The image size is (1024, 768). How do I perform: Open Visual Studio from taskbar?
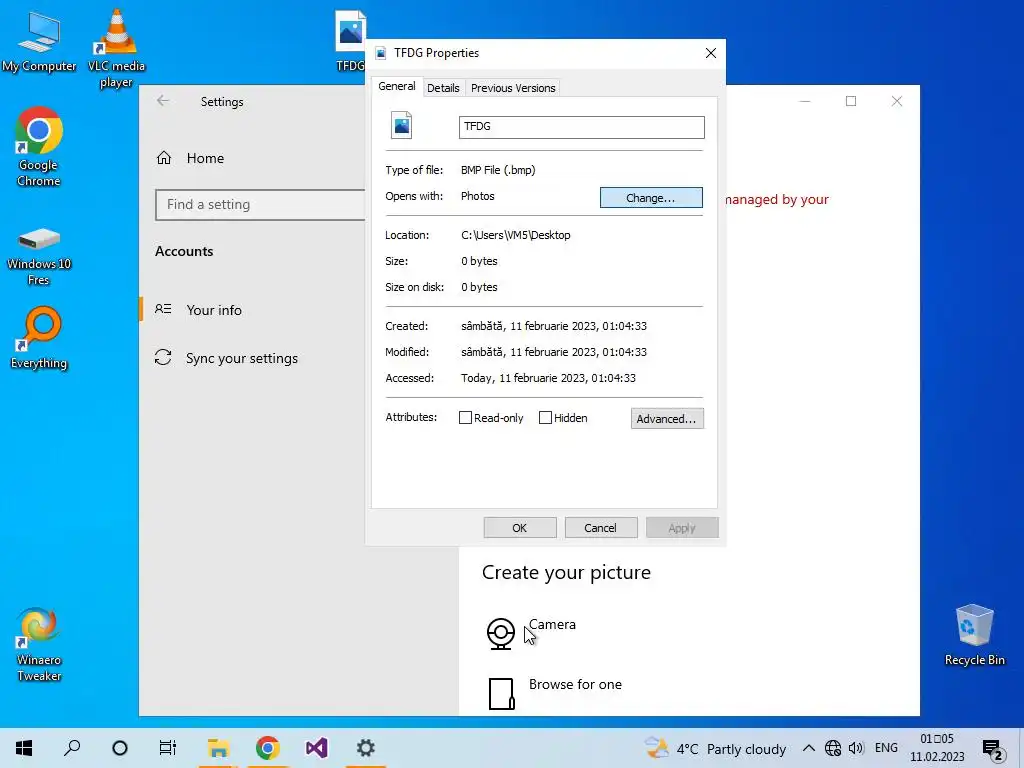click(317, 748)
